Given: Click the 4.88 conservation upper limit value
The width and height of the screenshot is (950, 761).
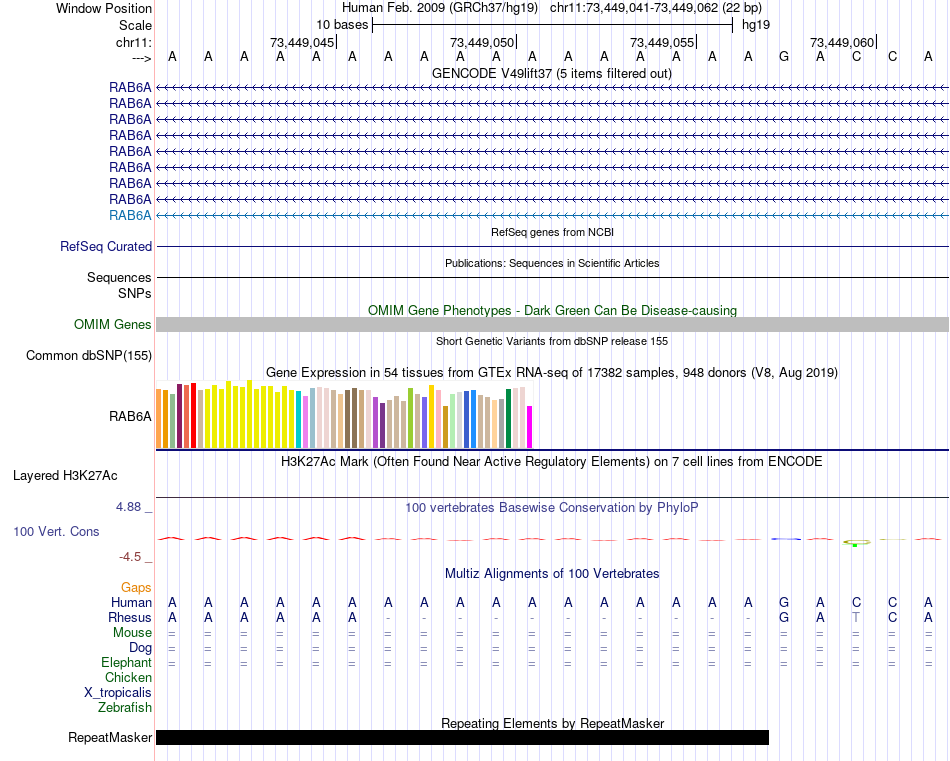Looking at the screenshot, I should point(128,507).
